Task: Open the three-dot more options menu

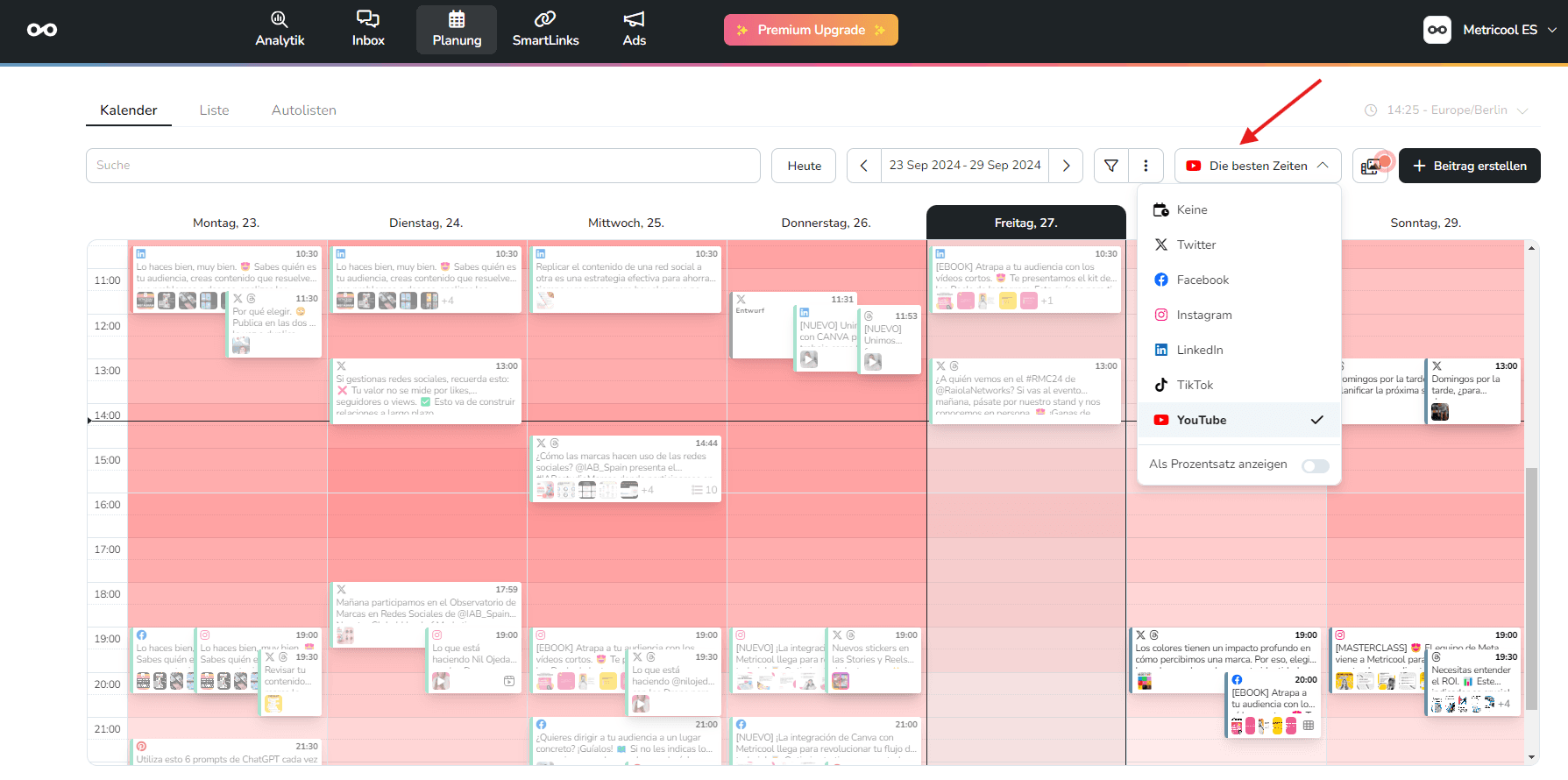Action: click(1146, 166)
